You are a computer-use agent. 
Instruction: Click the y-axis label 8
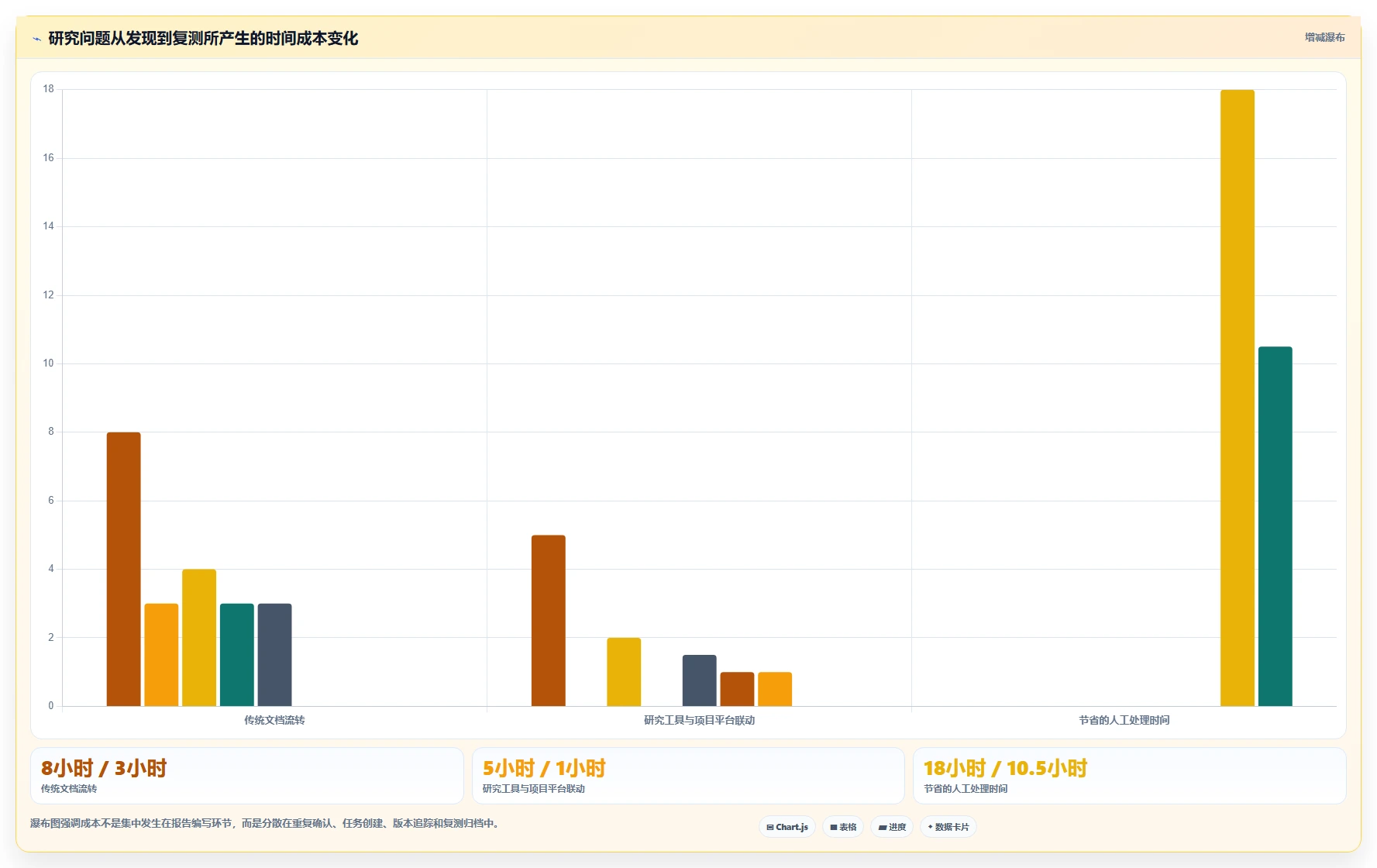51,432
